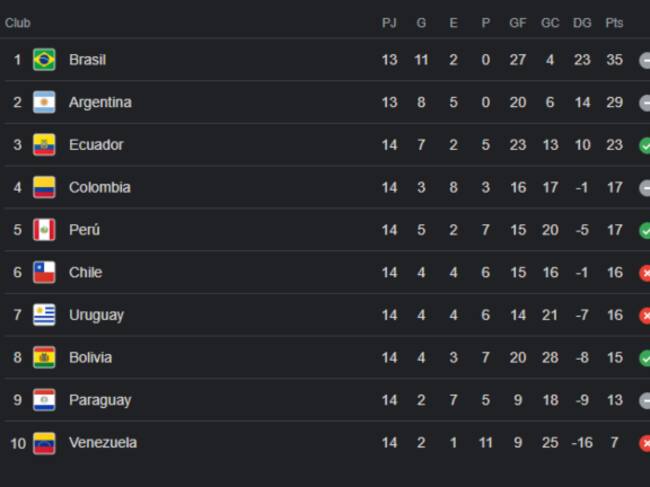650x487 pixels.
Task: Click Brasil's gray draw result icon
Action: (645, 60)
